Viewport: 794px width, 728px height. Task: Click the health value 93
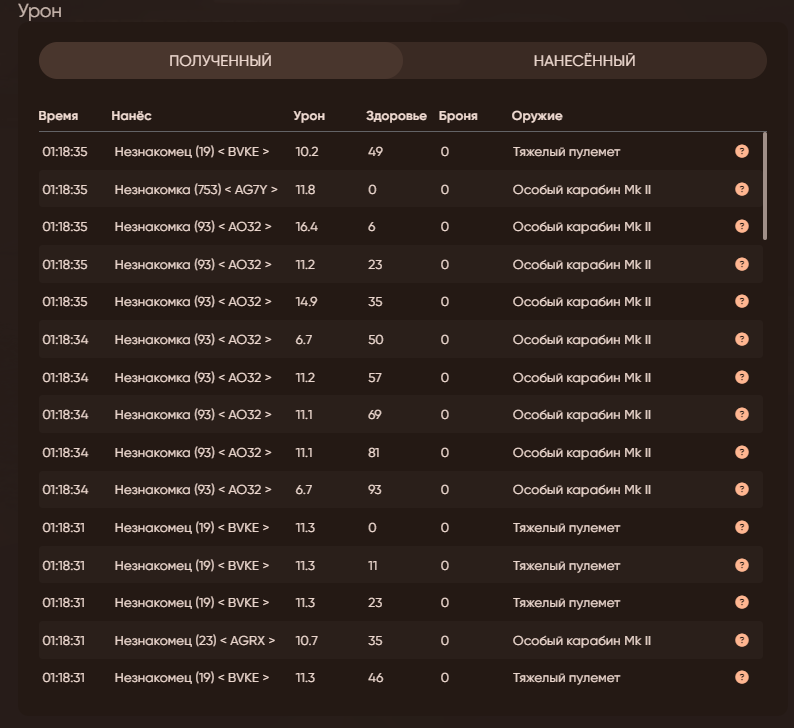375,490
